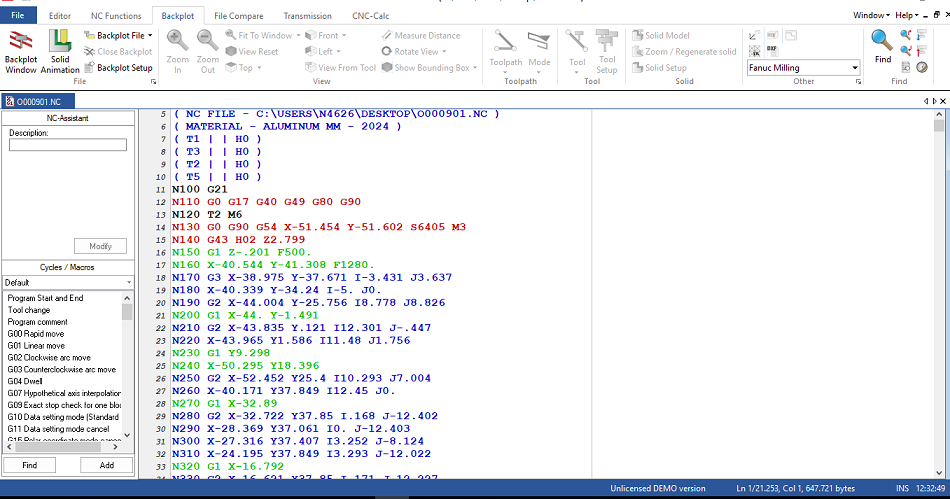Open the File Compare tab
The height and width of the screenshot is (499, 950).
click(237, 16)
